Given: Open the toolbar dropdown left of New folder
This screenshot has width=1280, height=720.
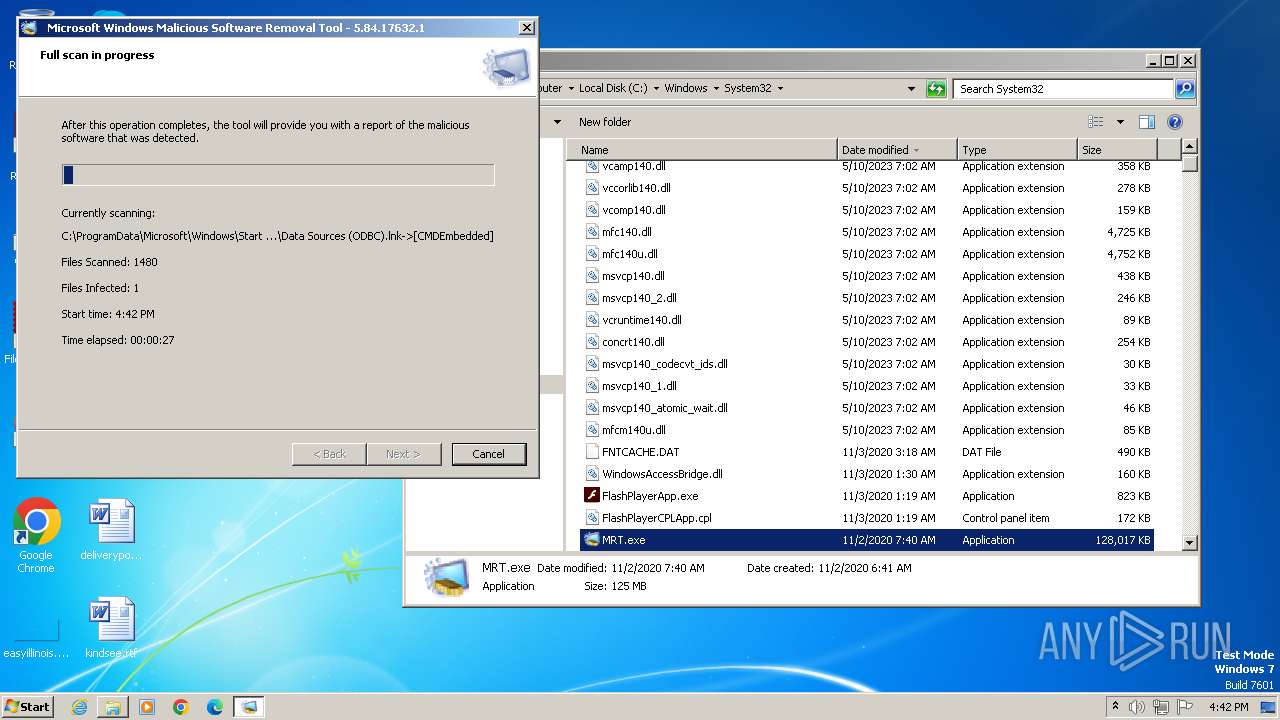Looking at the screenshot, I should [x=558, y=122].
